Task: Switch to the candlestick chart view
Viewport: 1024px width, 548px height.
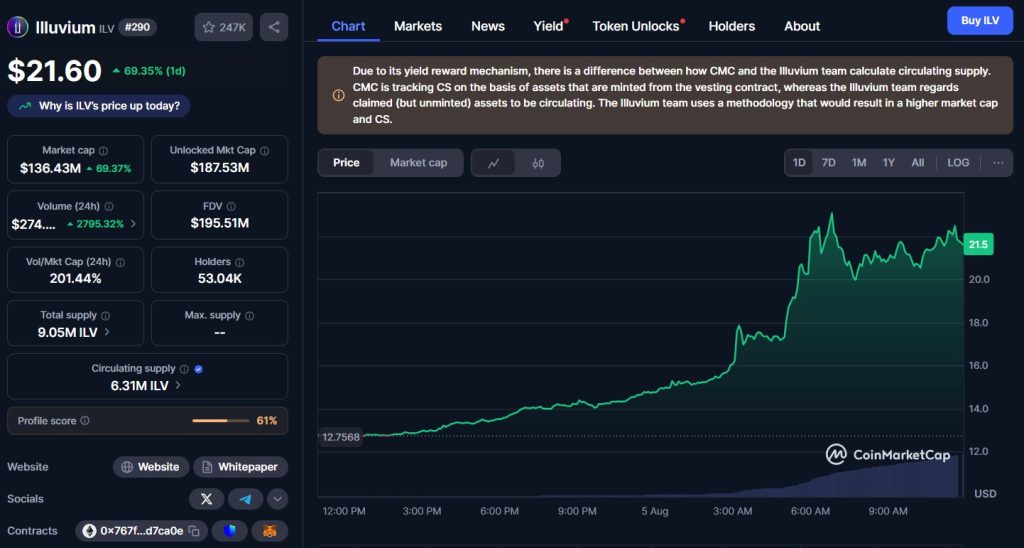Action: [x=538, y=163]
